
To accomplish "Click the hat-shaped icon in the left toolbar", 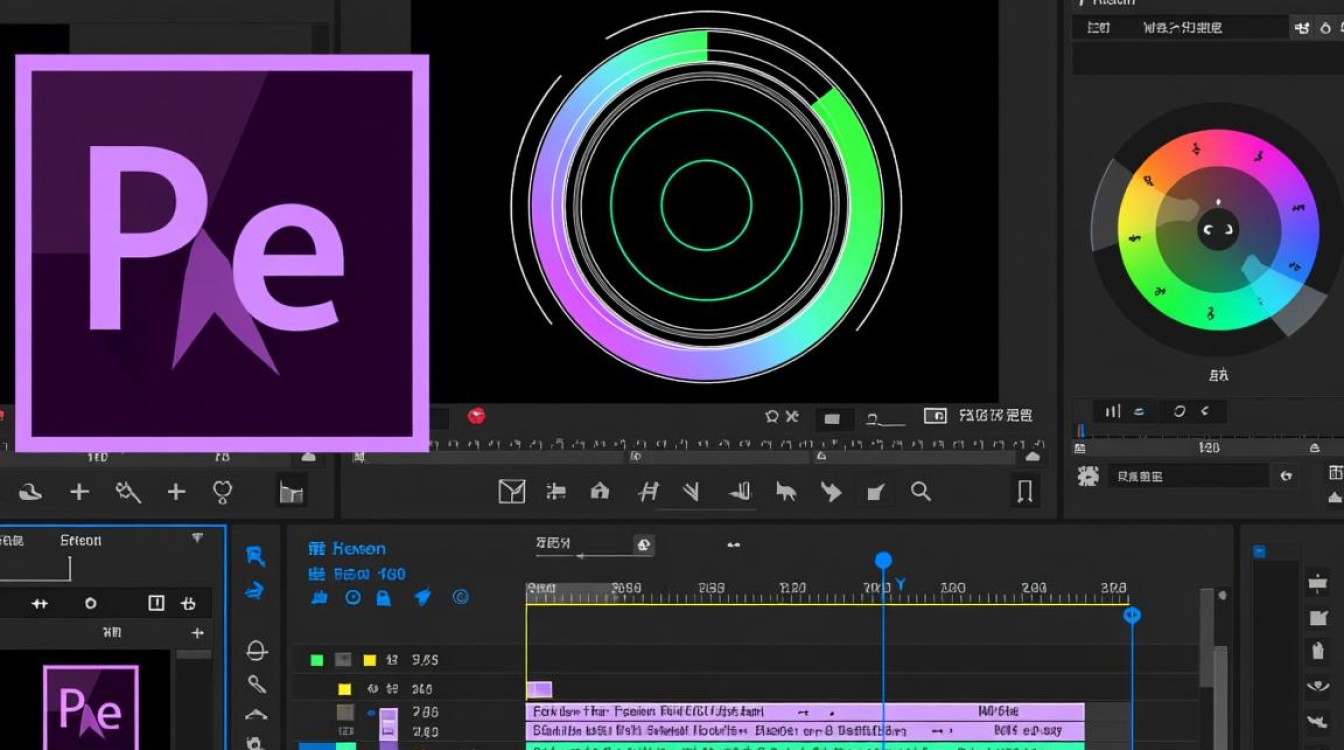I will (30, 491).
